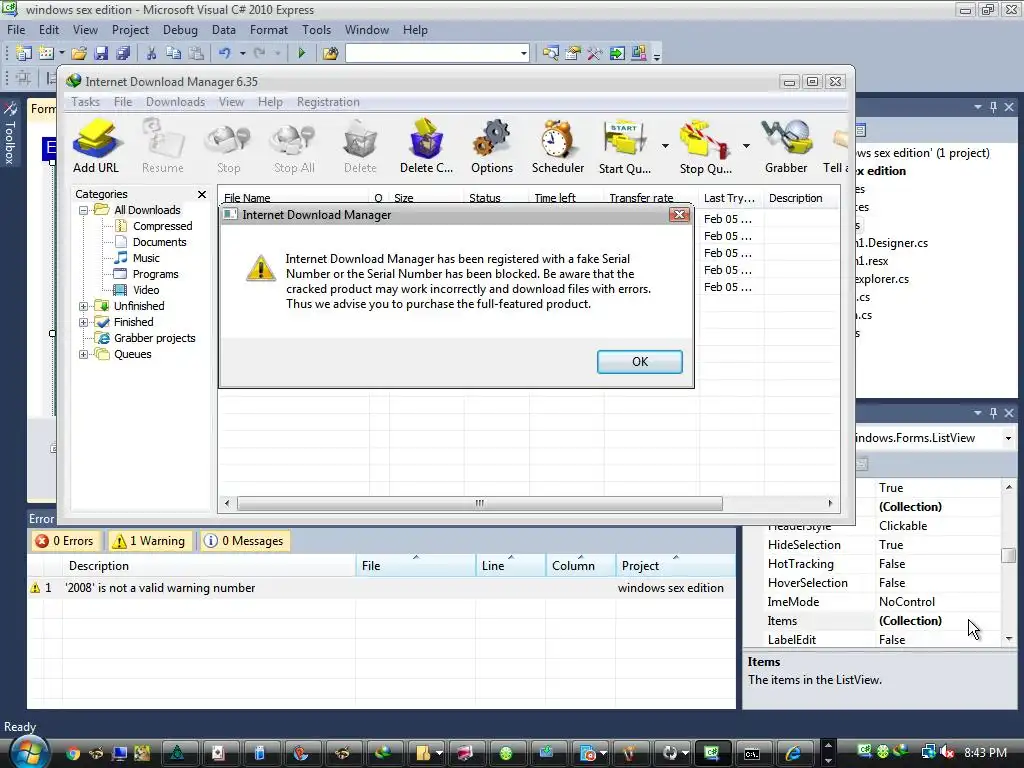Sort downloads by File Name column
The image size is (1024, 768).
pyautogui.click(x=294, y=198)
